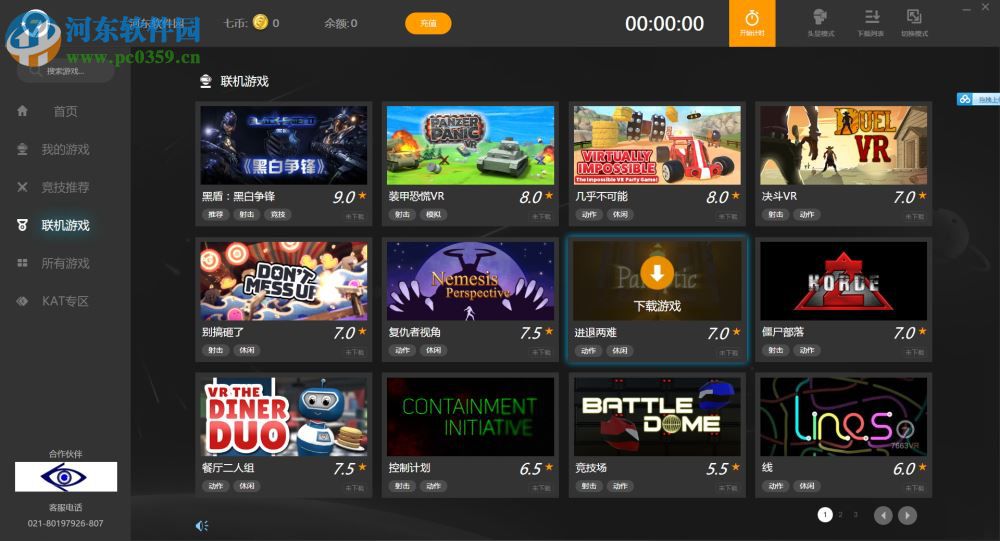The image size is (1000, 541).
Task: Open the Horde Z game thumbnail
Action: pos(843,281)
